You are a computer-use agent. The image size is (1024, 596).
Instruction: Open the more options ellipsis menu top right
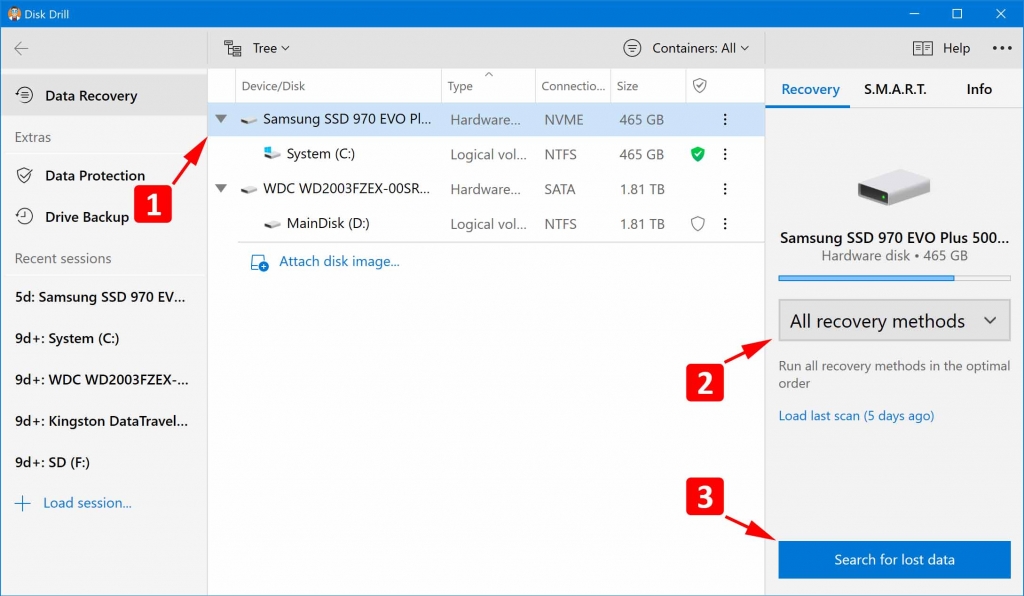pyautogui.click(x=1002, y=47)
